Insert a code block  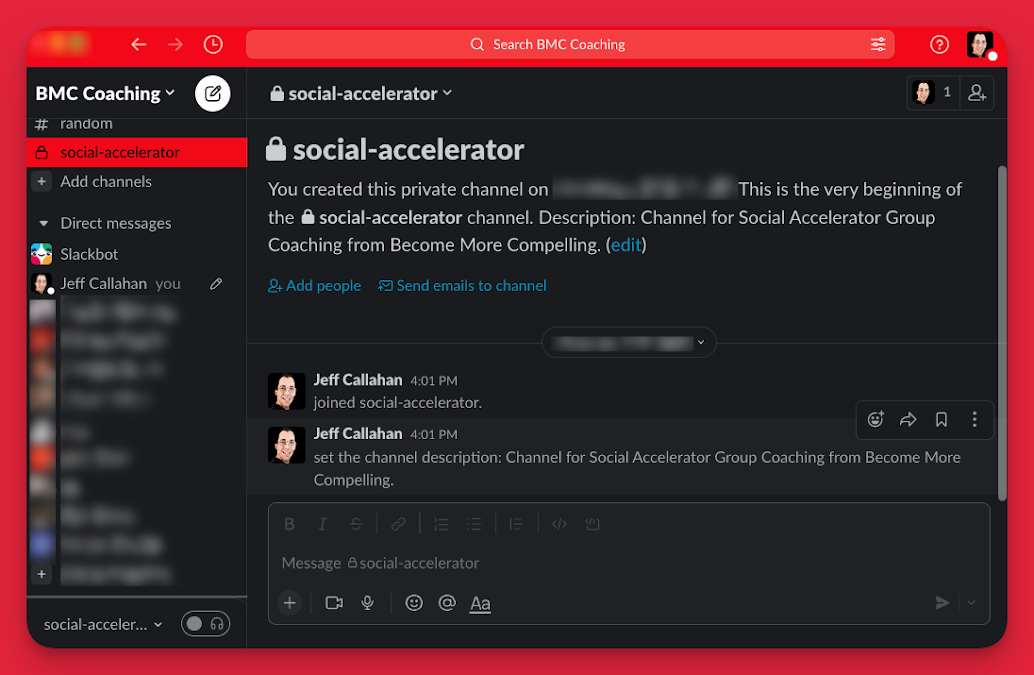click(x=592, y=524)
